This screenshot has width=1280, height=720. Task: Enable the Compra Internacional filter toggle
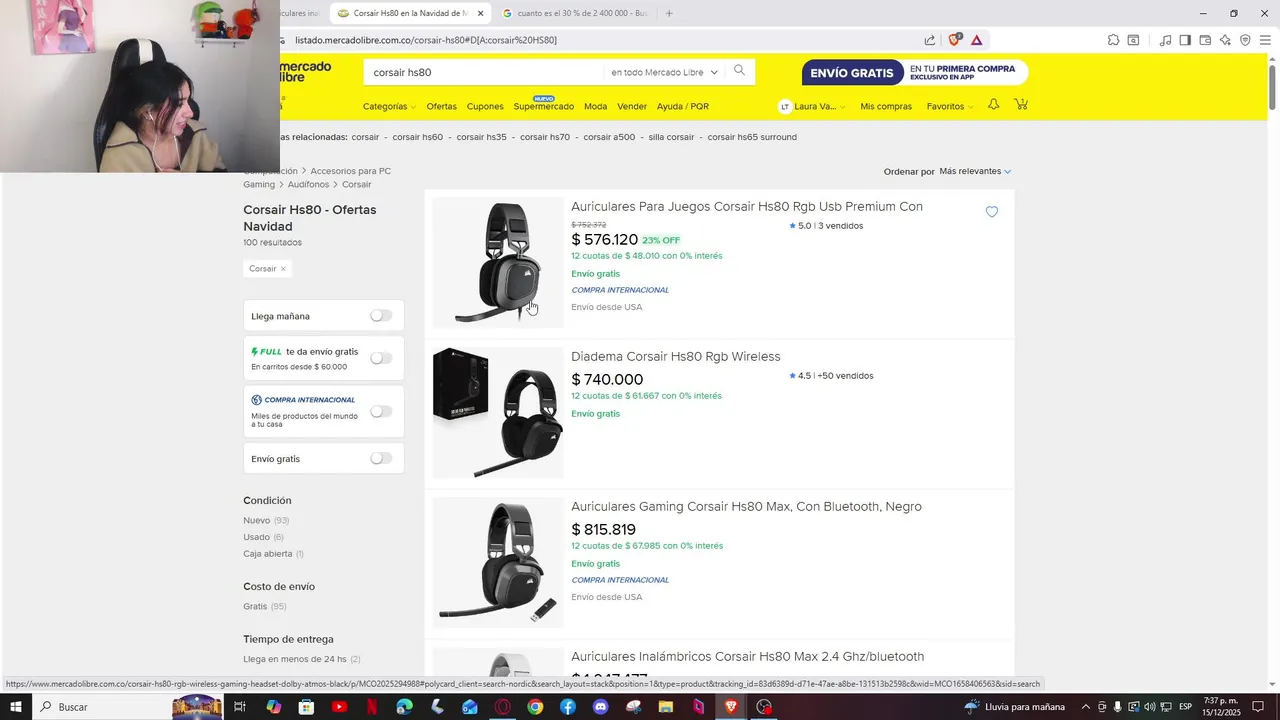[381, 411]
